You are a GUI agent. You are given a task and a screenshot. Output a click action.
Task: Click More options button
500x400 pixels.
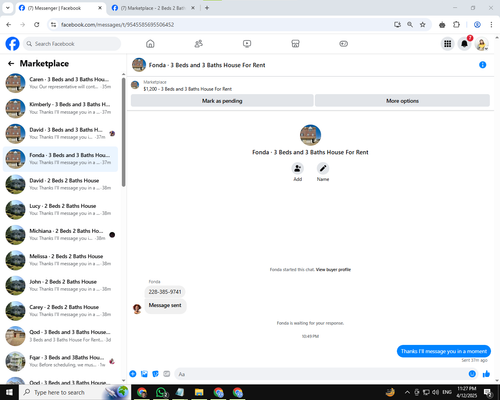coord(402,101)
